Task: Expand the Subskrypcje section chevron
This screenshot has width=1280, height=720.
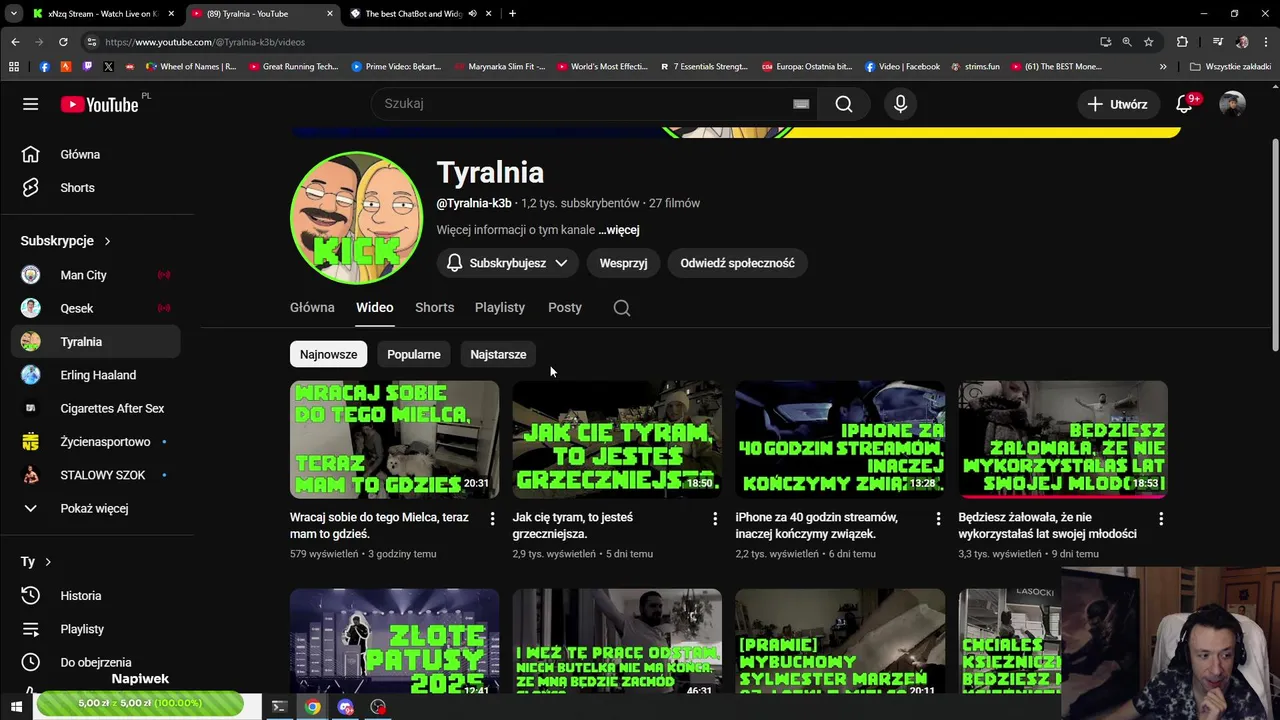Action: click(107, 241)
